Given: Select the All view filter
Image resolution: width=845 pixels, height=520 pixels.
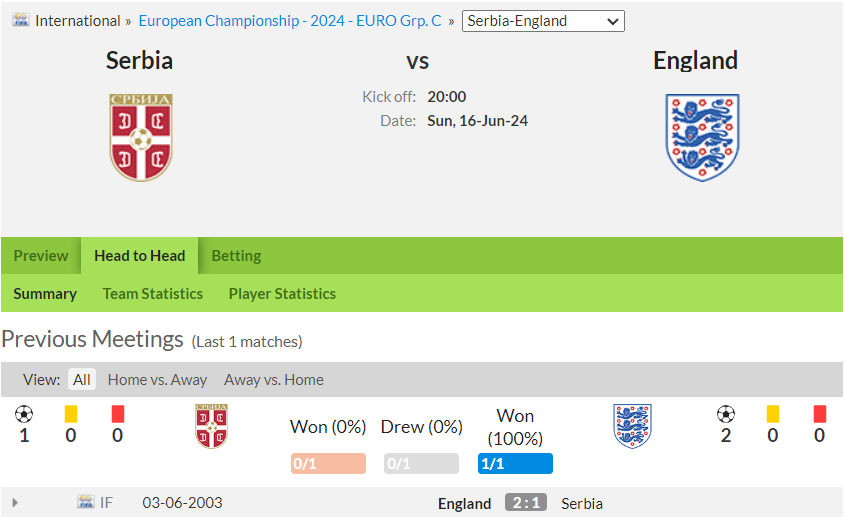Looking at the screenshot, I should coord(82,379).
